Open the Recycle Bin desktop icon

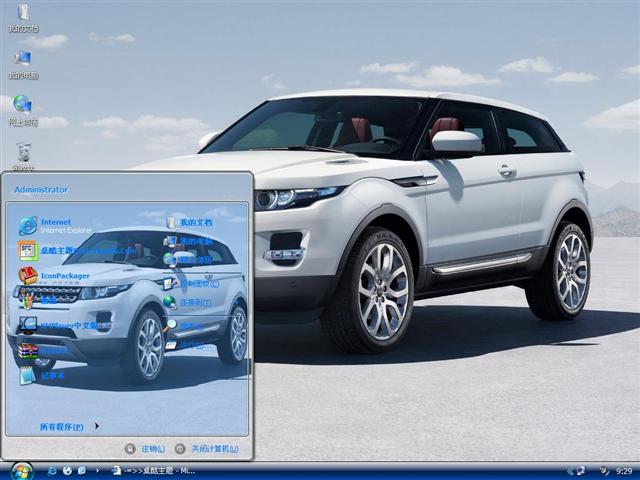[23, 157]
